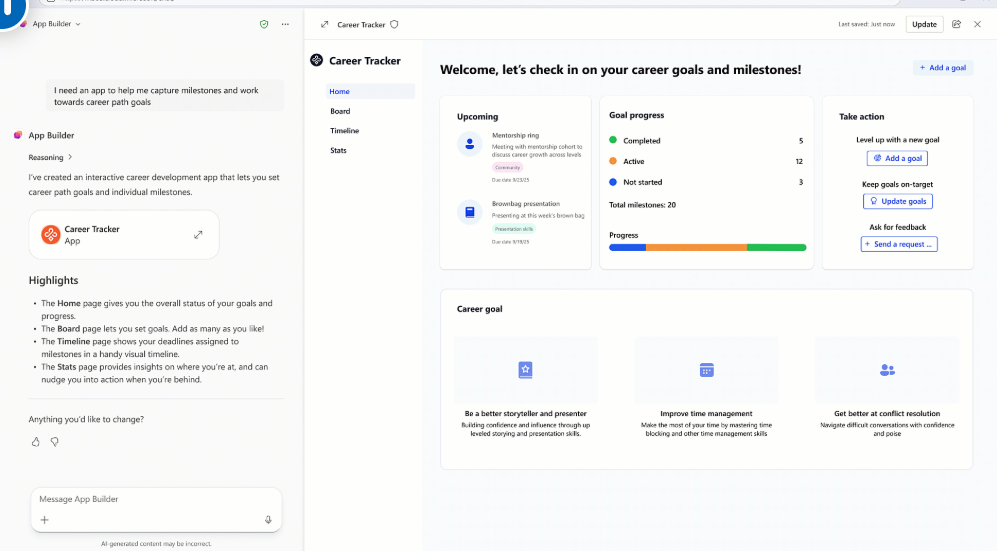The height and width of the screenshot is (551, 997).
Task: Go to the Stats page
Action: tap(338, 150)
